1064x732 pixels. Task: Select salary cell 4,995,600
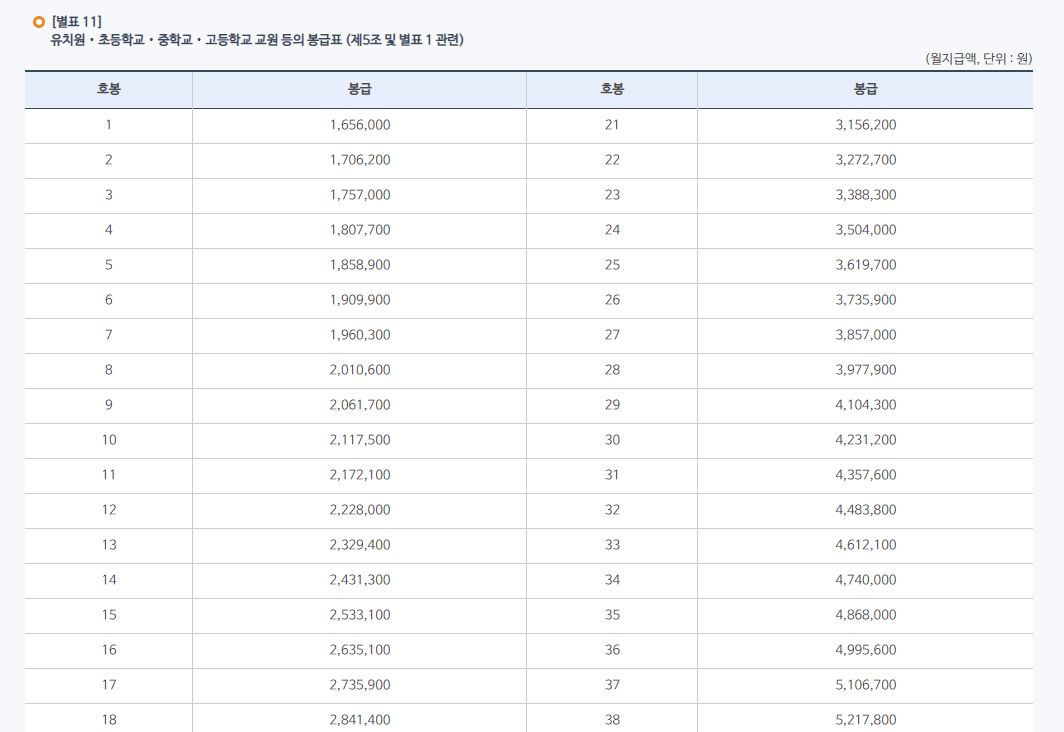click(865, 650)
